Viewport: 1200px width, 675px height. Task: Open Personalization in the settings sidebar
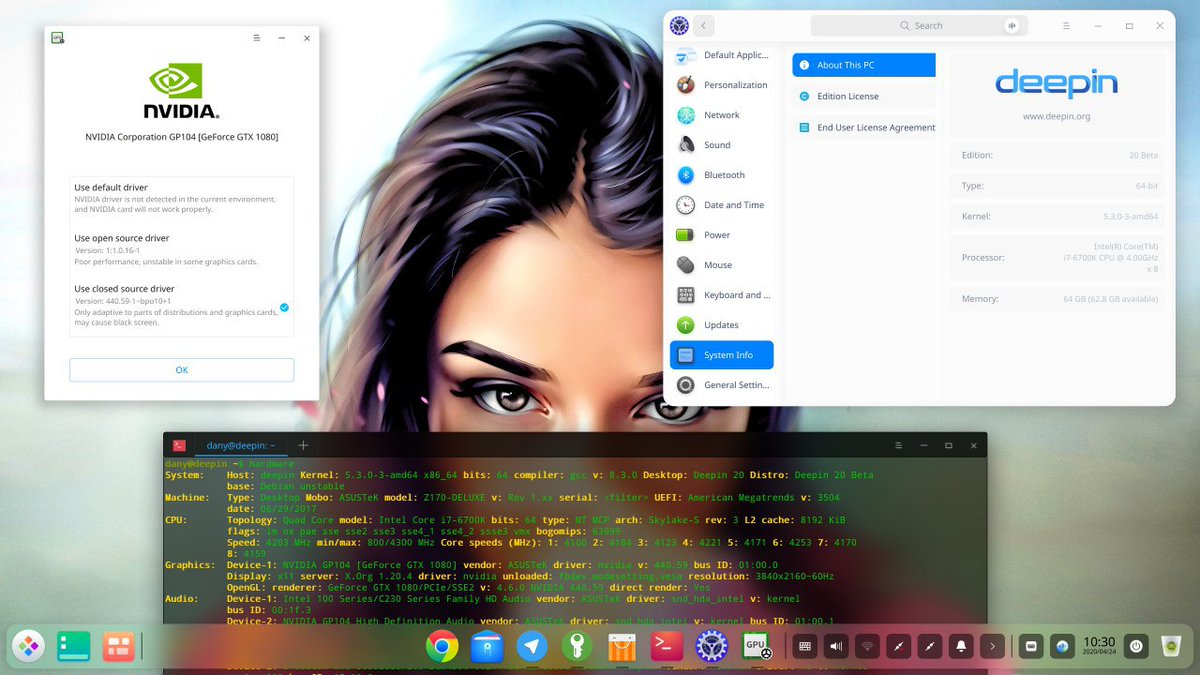[721, 85]
